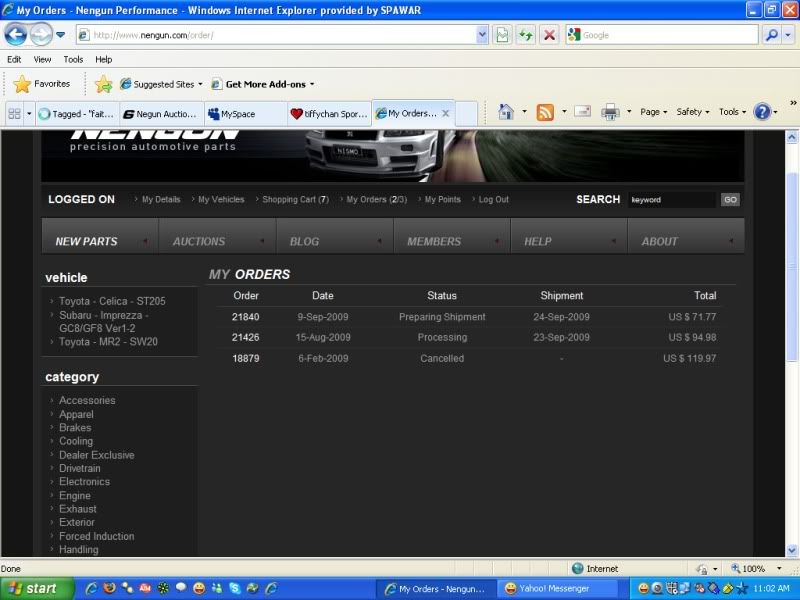Click the Google search box

point(662,35)
